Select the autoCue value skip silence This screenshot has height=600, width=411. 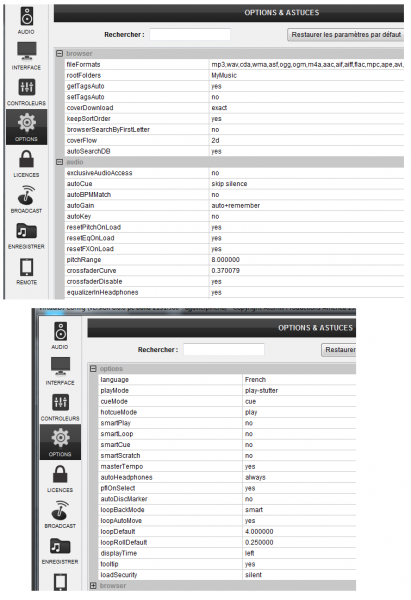pos(229,184)
